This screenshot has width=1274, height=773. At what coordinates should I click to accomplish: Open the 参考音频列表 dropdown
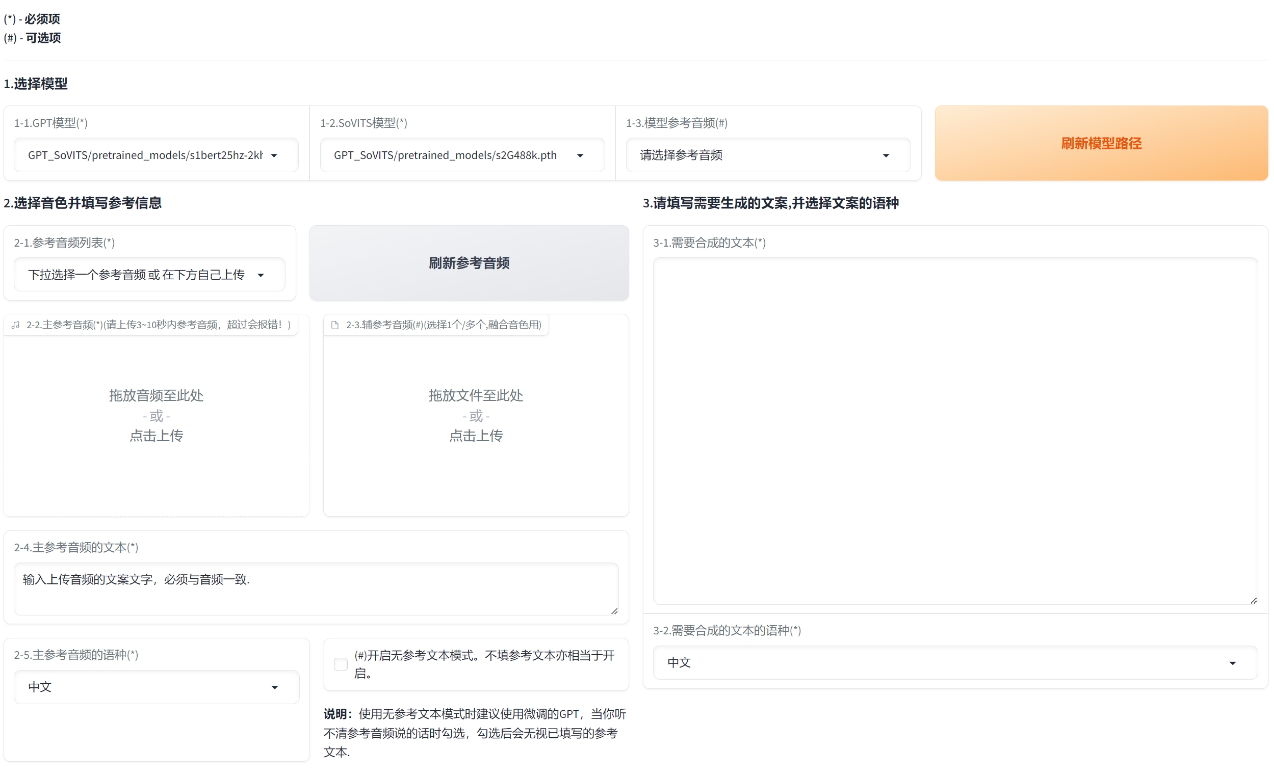pyautogui.click(x=148, y=275)
